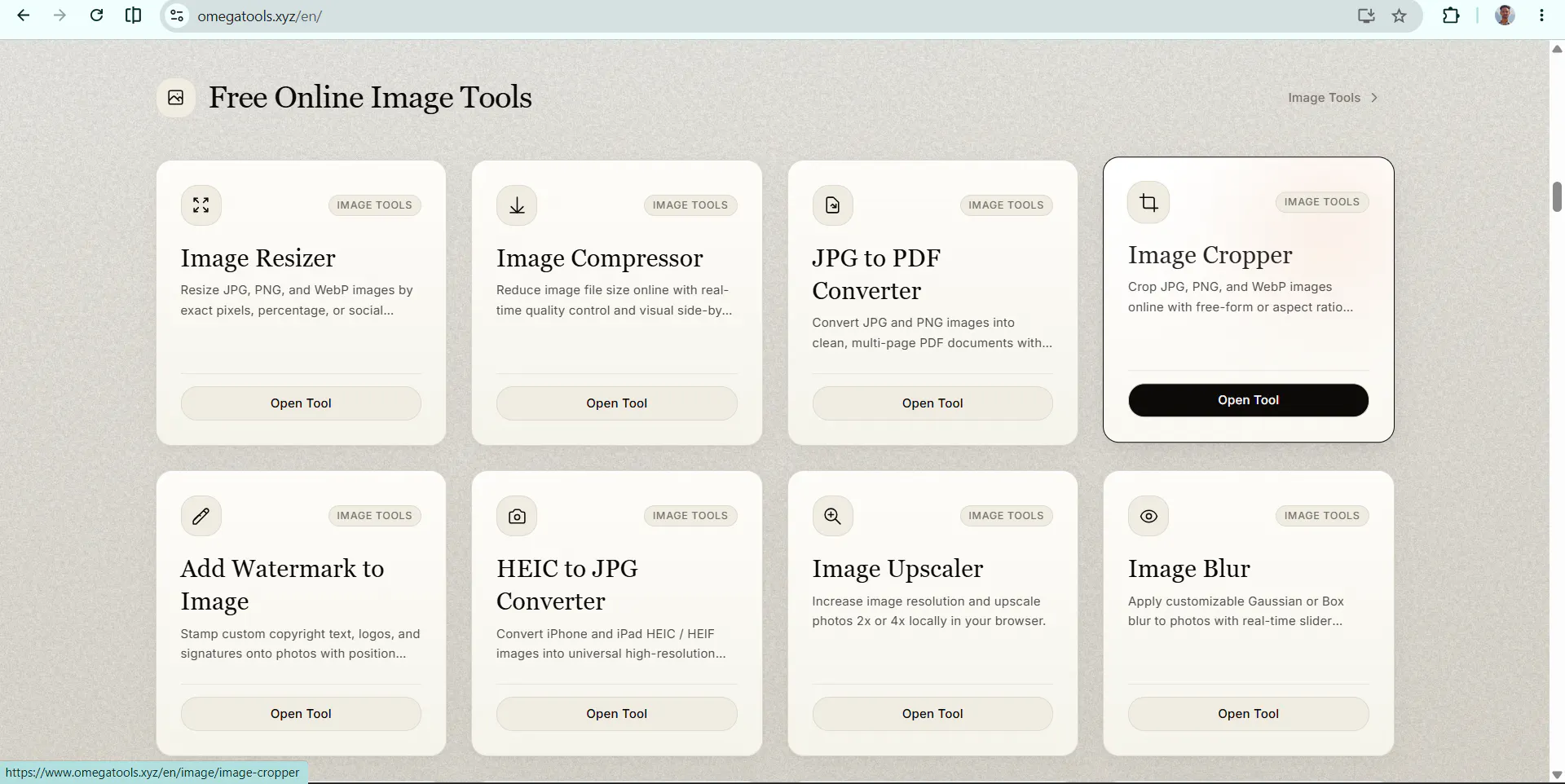Click the Add Watermark description text
This screenshot has height=784, width=1565.
pos(300,644)
